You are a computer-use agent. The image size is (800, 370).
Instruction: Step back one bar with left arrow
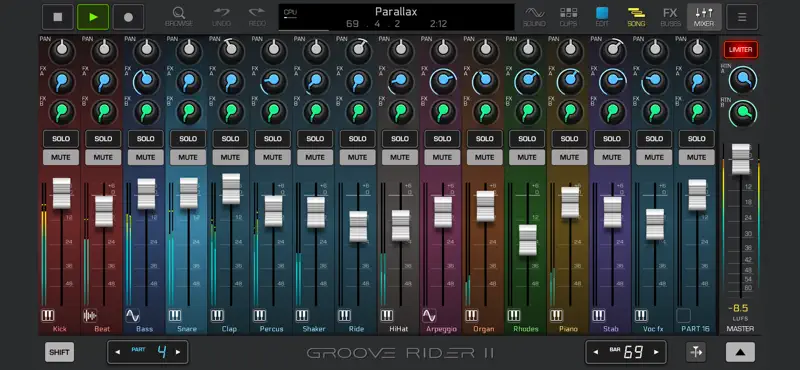coord(596,352)
